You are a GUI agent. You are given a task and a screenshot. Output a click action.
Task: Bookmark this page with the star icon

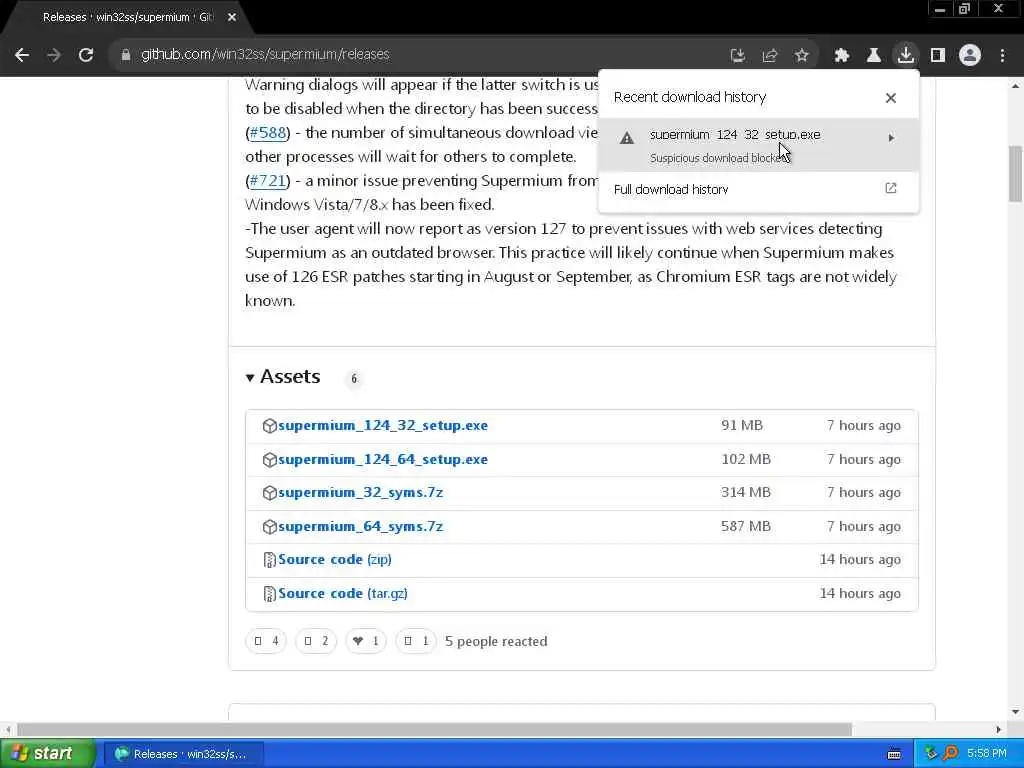pyautogui.click(x=801, y=56)
